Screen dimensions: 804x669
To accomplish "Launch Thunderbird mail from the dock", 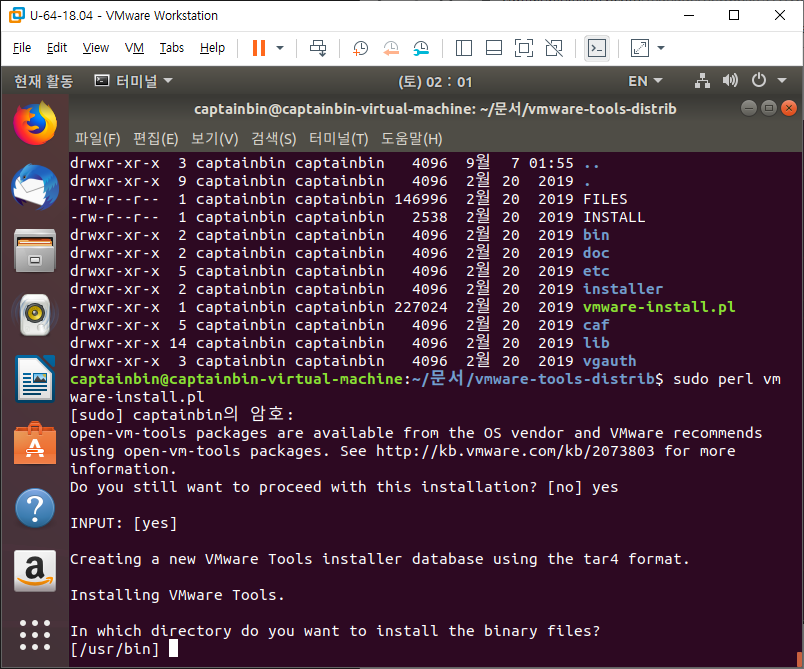I will click(x=35, y=187).
